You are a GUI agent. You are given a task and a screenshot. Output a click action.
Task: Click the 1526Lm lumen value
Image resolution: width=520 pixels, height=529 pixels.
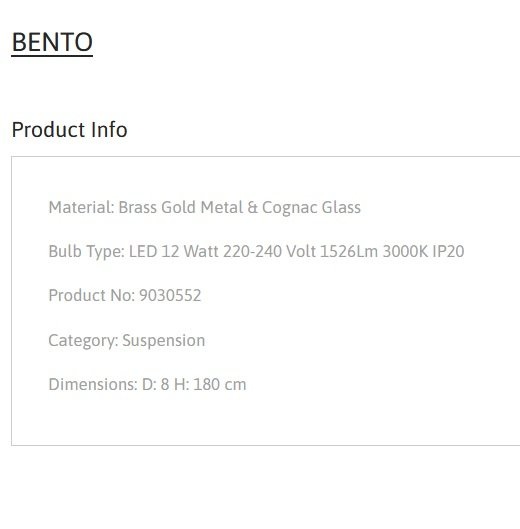(x=349, y=251)
